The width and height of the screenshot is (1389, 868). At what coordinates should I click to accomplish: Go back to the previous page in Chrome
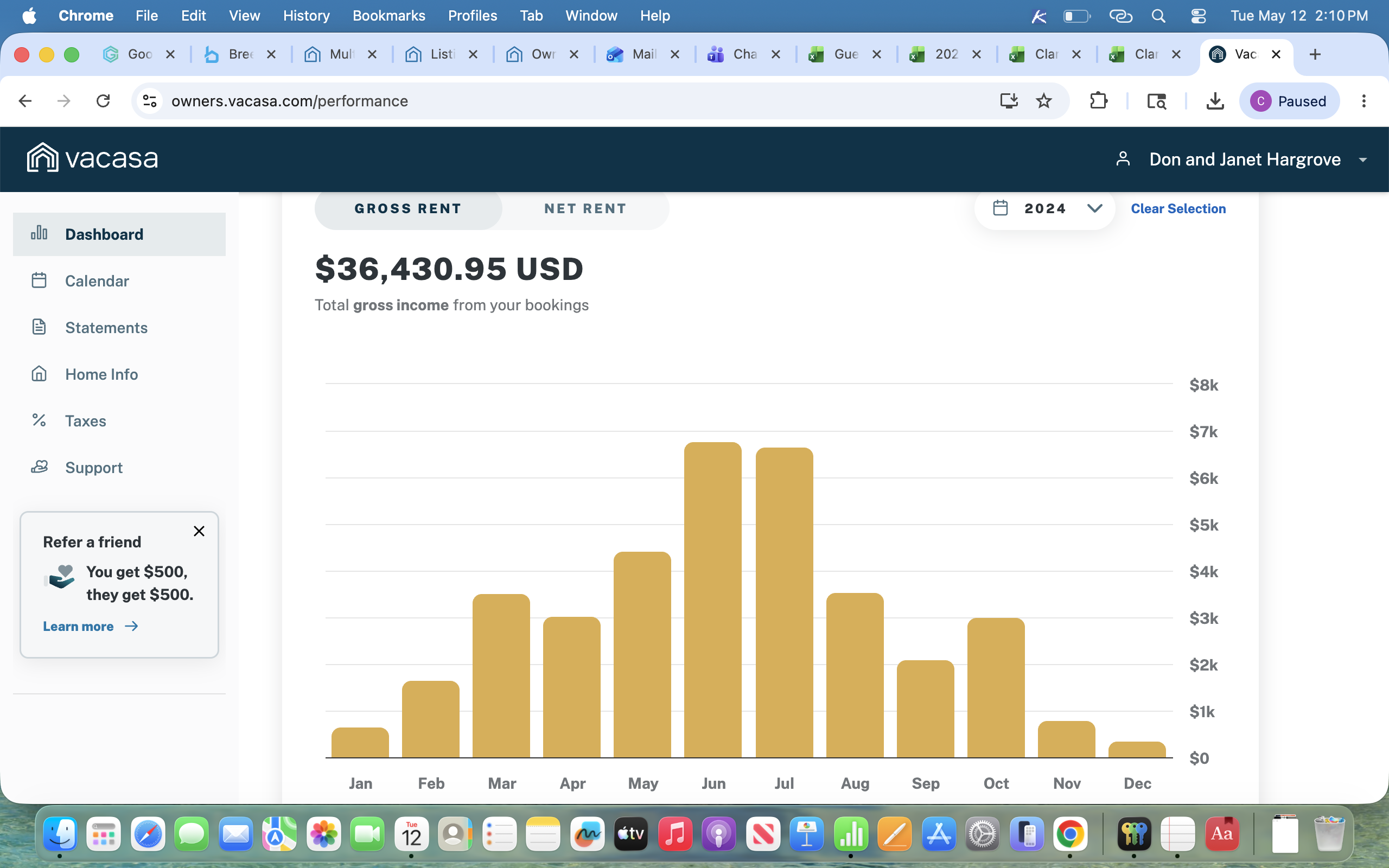click(24, 101)
